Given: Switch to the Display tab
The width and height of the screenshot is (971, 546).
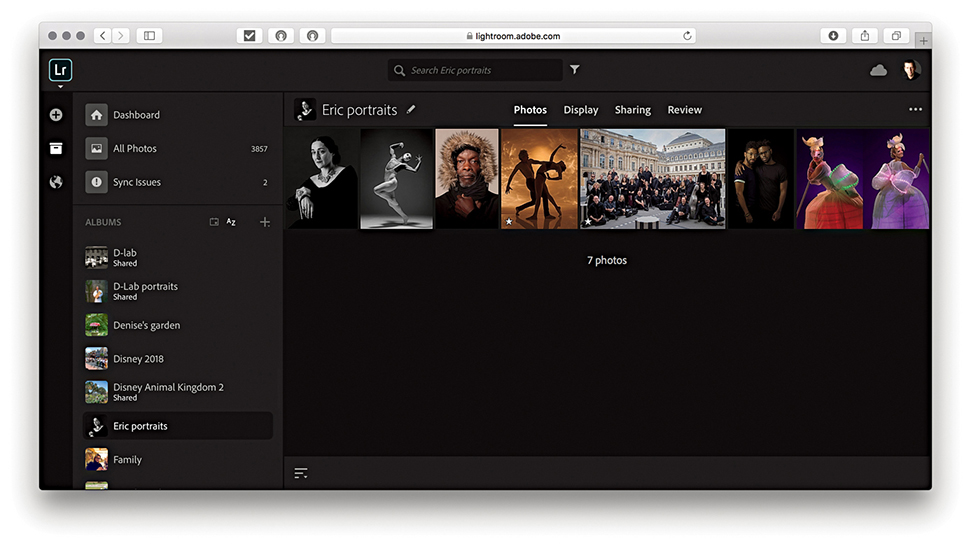Looking at the screenshot, I should click(x=581, y=110).
